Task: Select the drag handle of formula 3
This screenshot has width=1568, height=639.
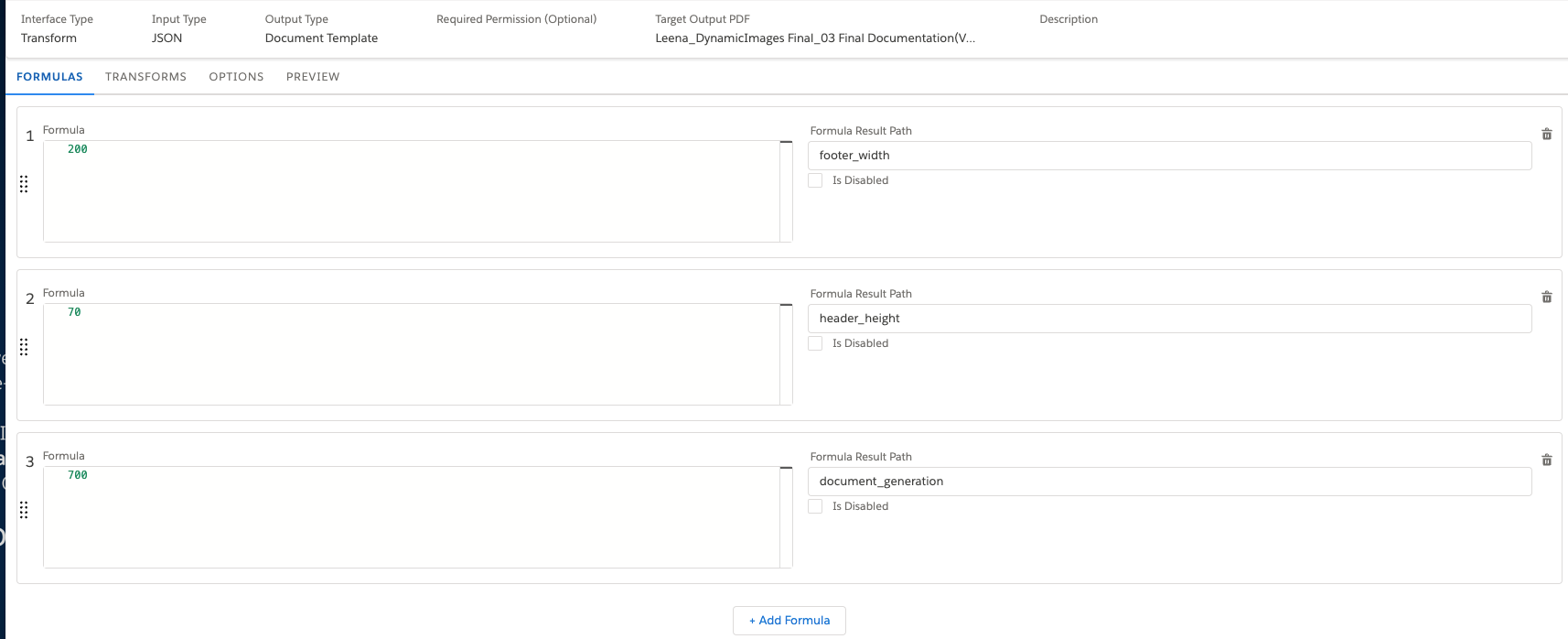Action: click(x=24, y=510)
